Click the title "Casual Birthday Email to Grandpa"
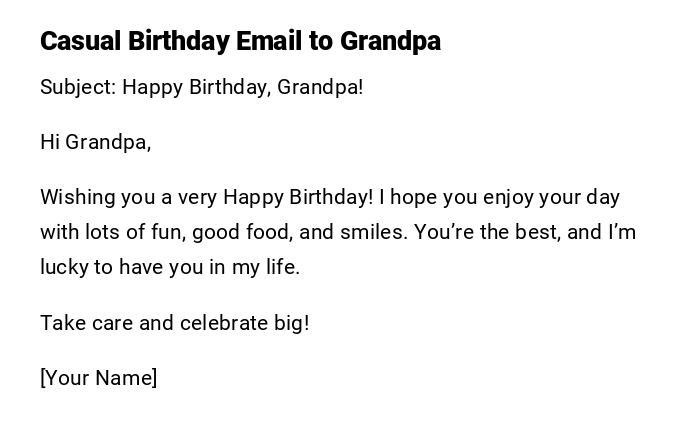Viewport: 700px width, 440px height. [x=240, y=41]
